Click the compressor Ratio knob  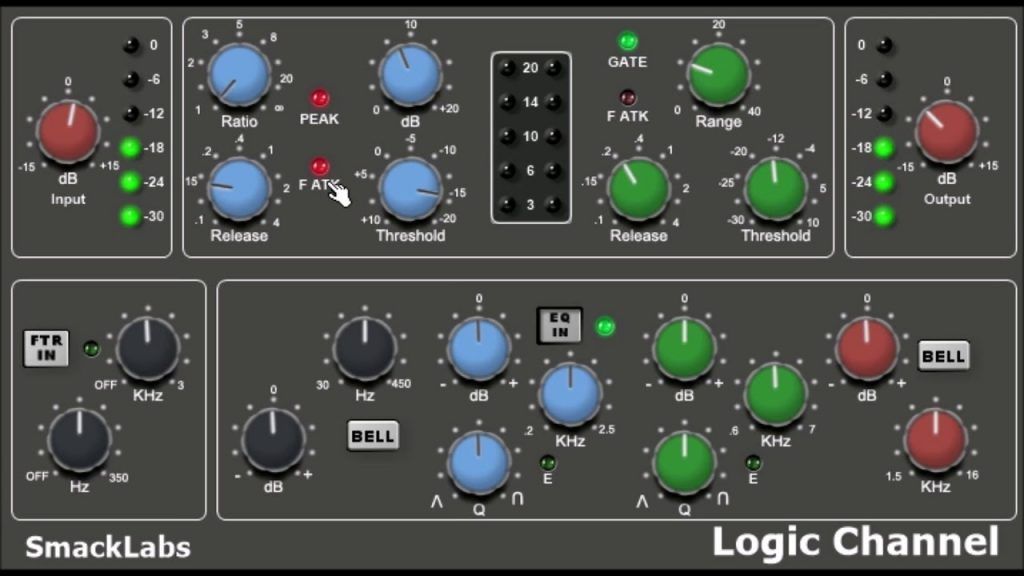click(x=239, y=75)
